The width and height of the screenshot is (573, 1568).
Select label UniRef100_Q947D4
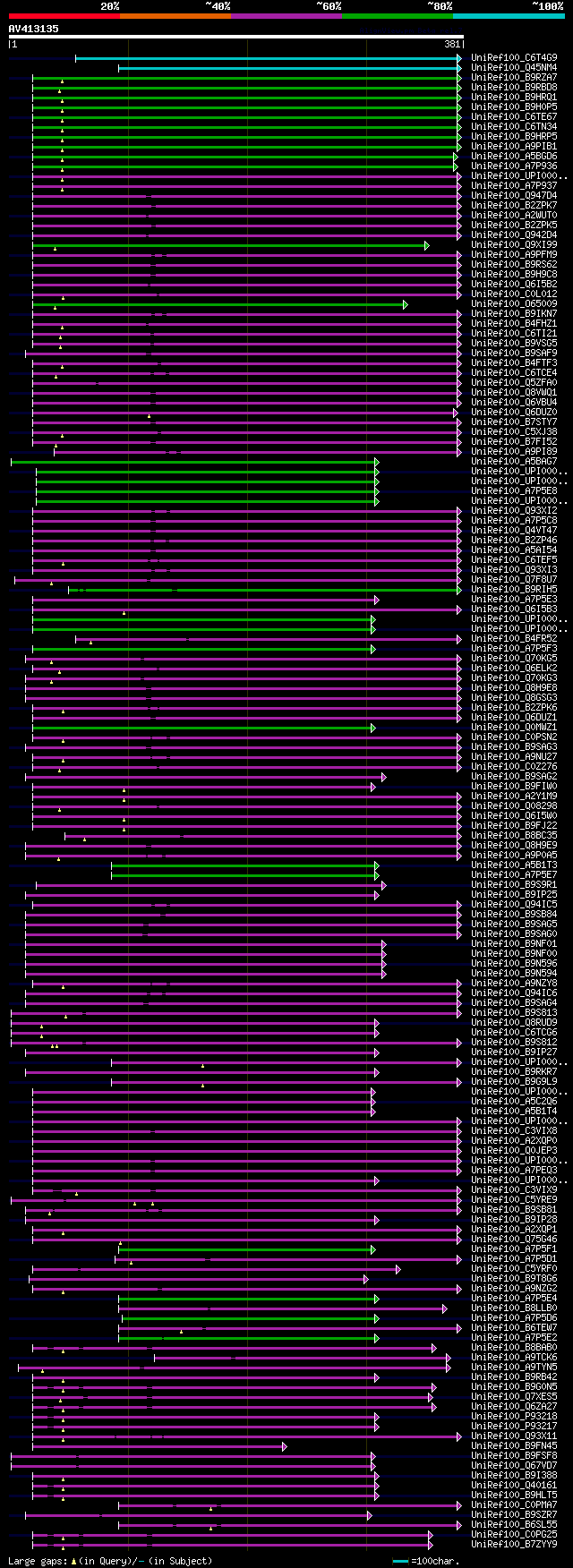point(514,195)
